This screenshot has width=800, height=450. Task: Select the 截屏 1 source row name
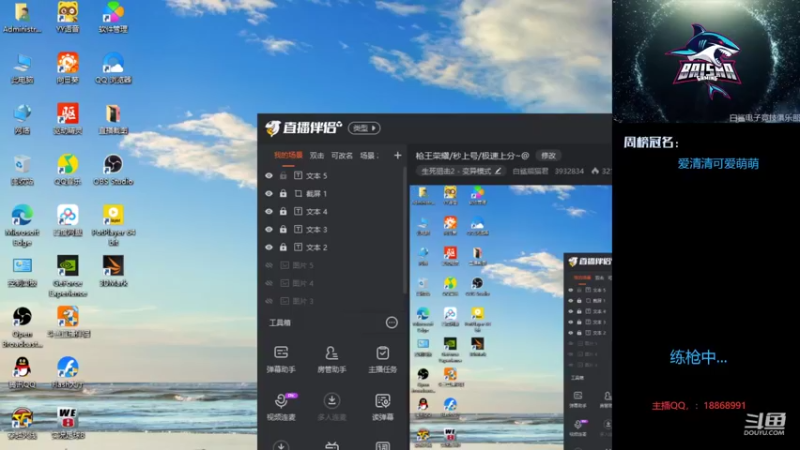316,193
